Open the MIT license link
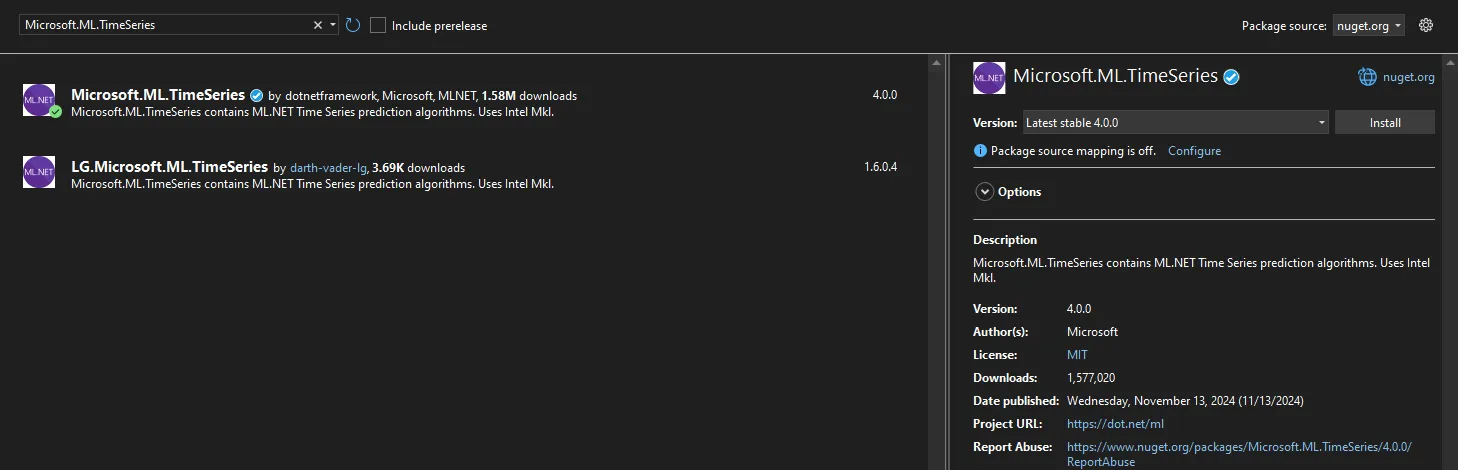 (1077, 355)
